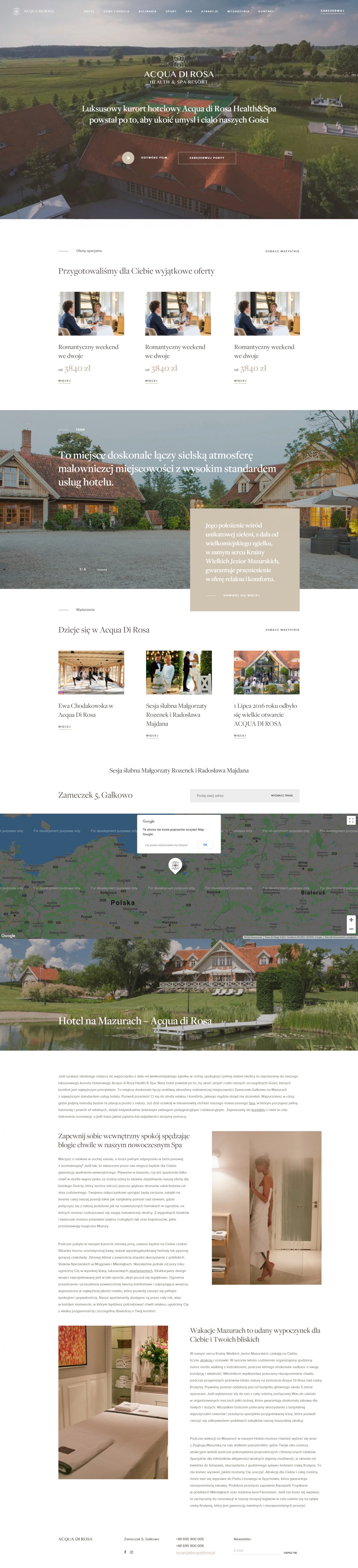Open the middle Romantyczny weekend offer thumbnail
This screenshot has height=1568, width=358.
[x=178, y=313]
